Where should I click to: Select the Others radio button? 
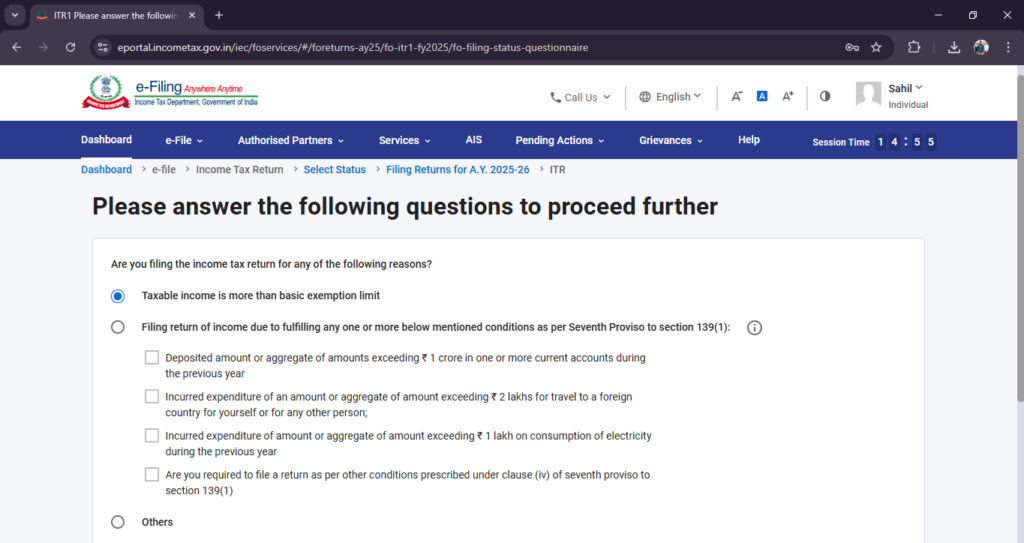point(118,522)
